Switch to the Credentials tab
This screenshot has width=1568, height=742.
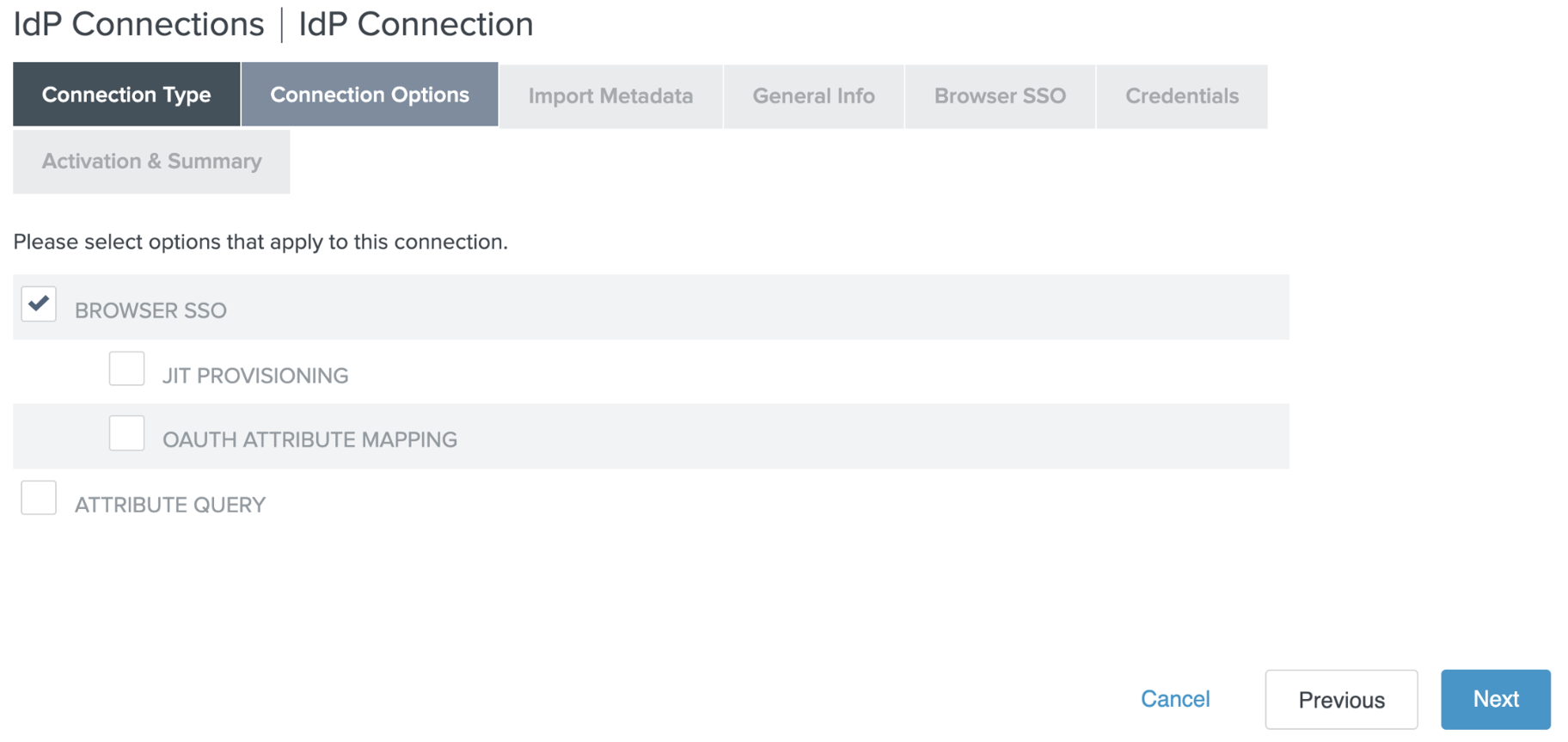click(1181, 96)
